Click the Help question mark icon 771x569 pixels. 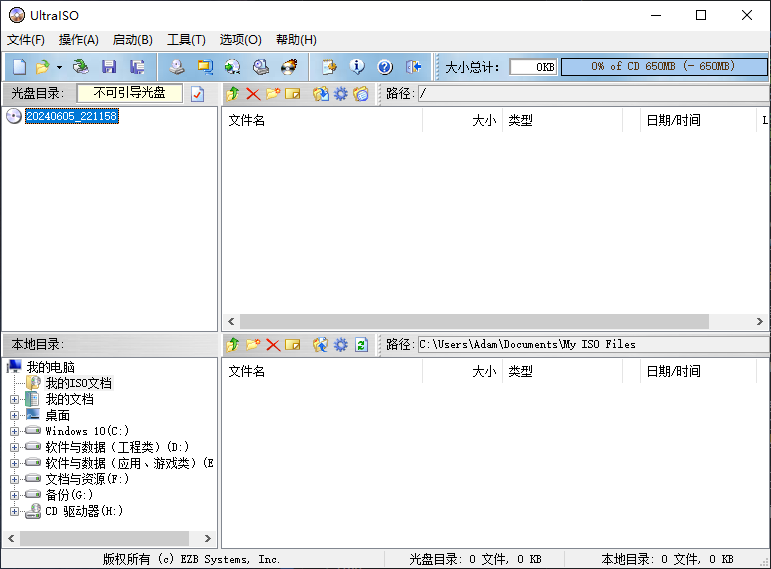[385, 67]
